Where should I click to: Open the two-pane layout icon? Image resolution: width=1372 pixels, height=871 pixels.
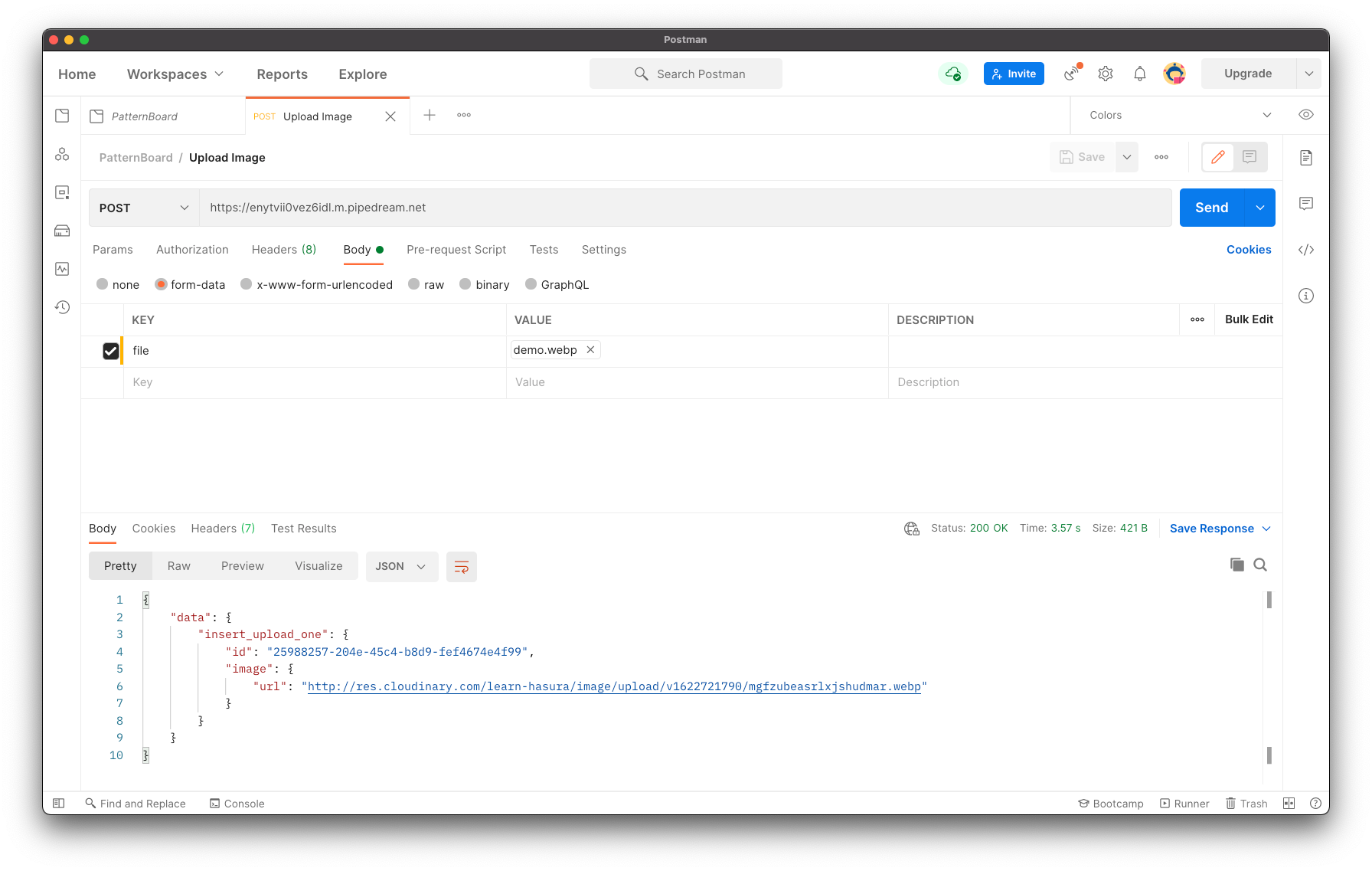click(1289, 804)
